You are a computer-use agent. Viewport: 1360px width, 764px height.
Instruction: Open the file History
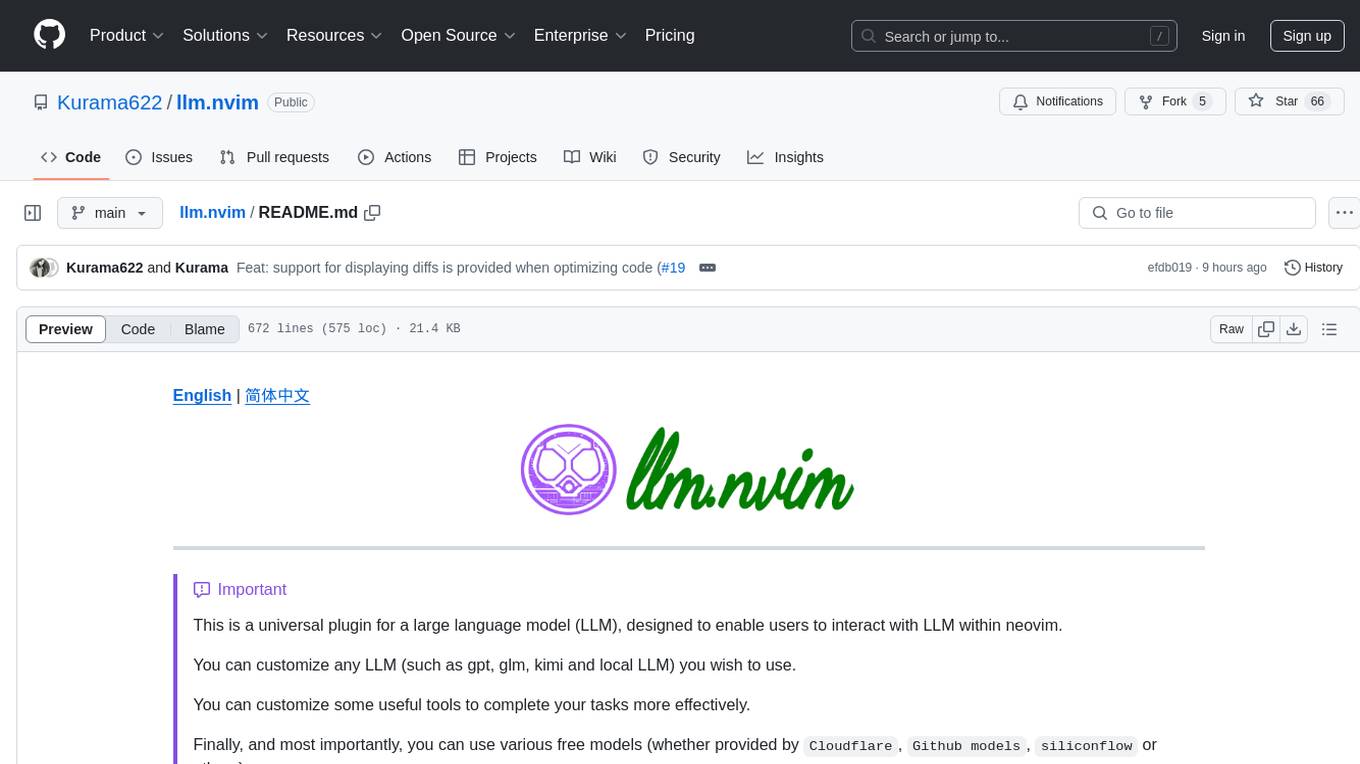pyautogui.click(x=1313, y=268)
